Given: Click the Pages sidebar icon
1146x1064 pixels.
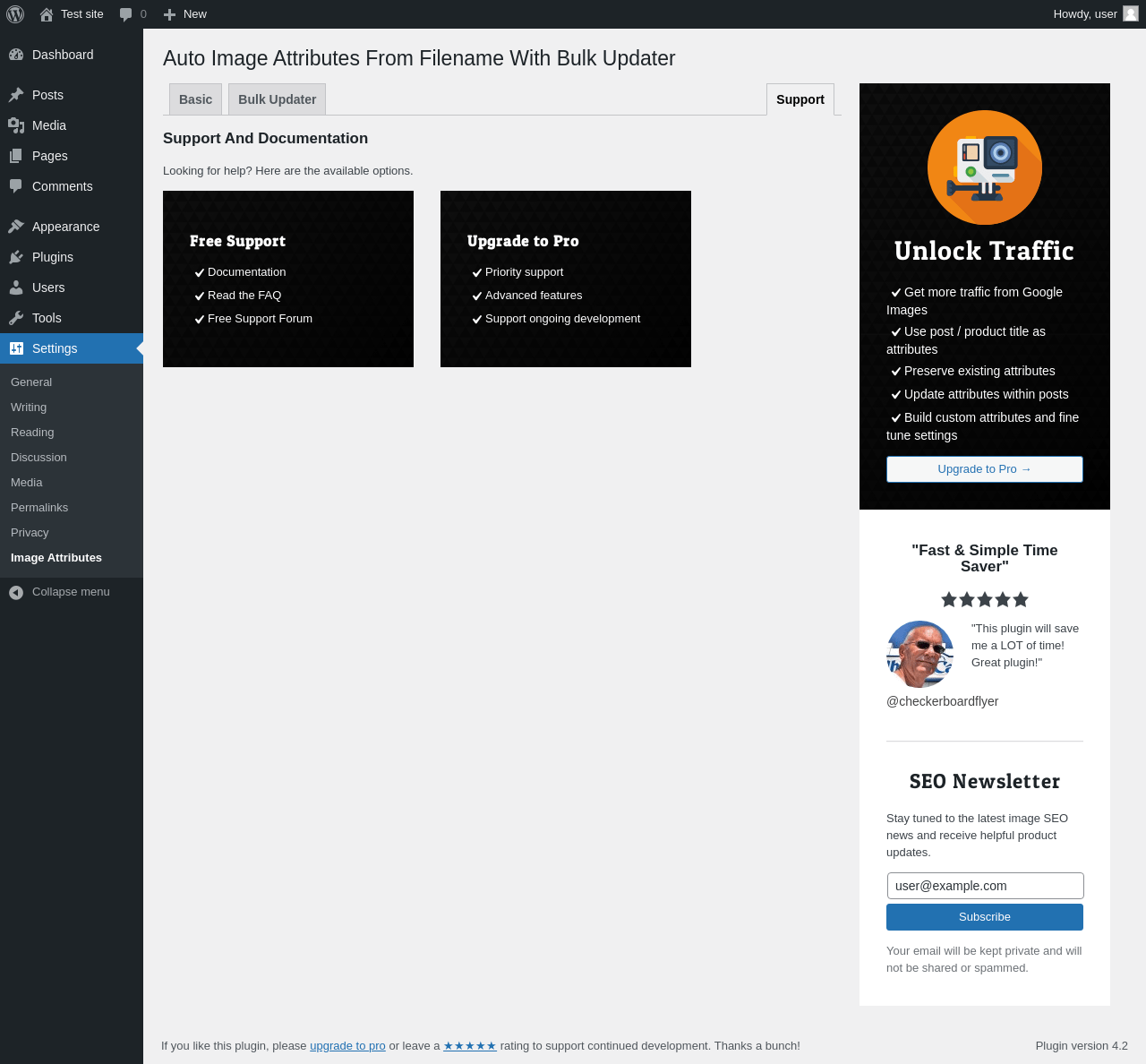Looking at the screenshot, I should [16, 156].
